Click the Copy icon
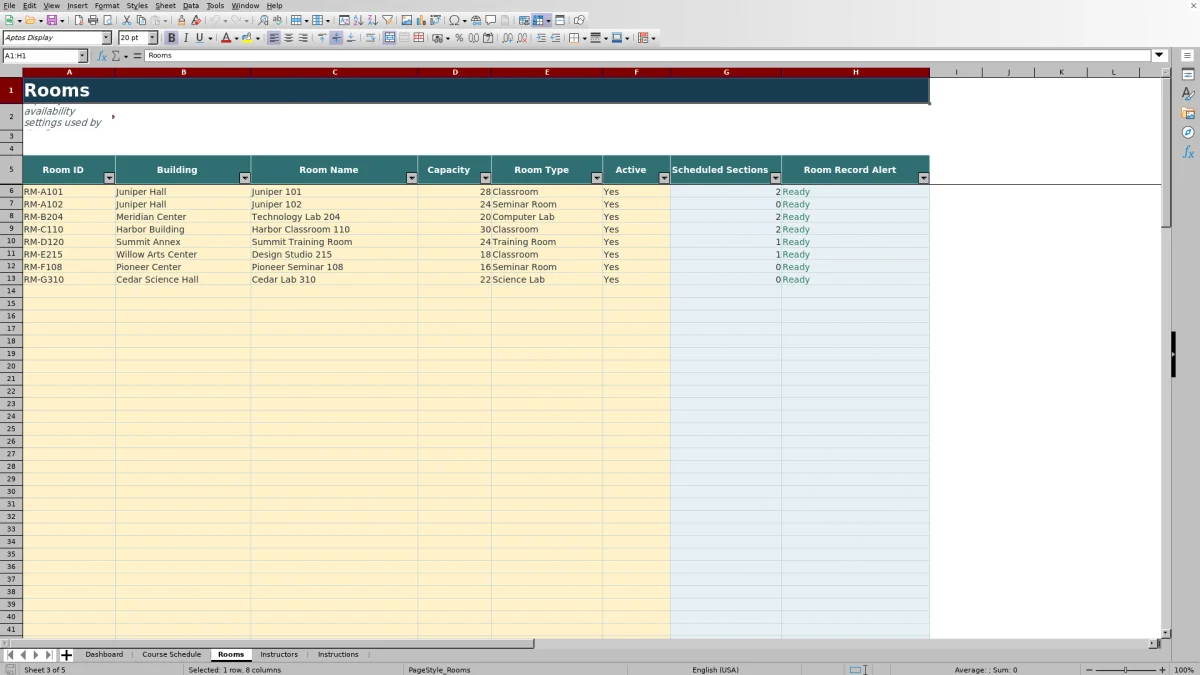 click(x=141, y=20)
